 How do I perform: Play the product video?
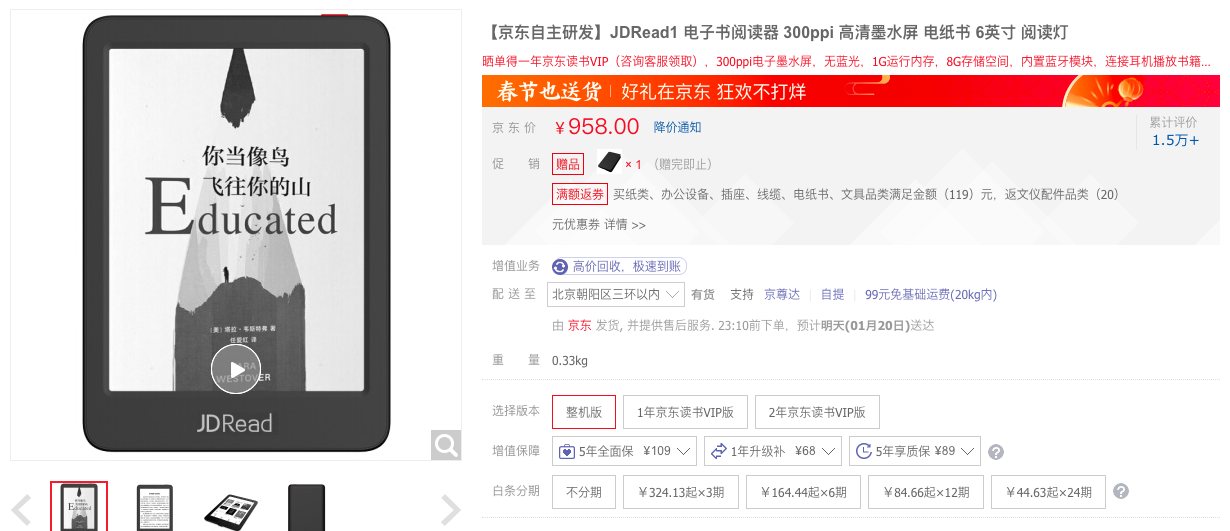tap(236, 369)
